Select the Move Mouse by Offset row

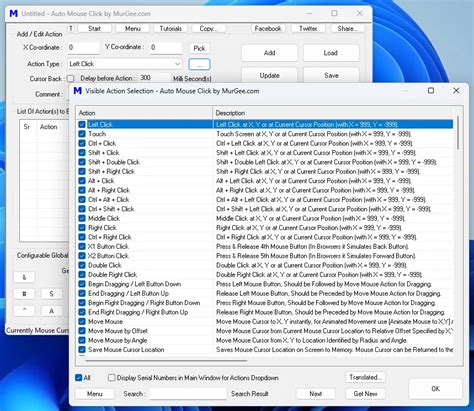pos(265,331)
